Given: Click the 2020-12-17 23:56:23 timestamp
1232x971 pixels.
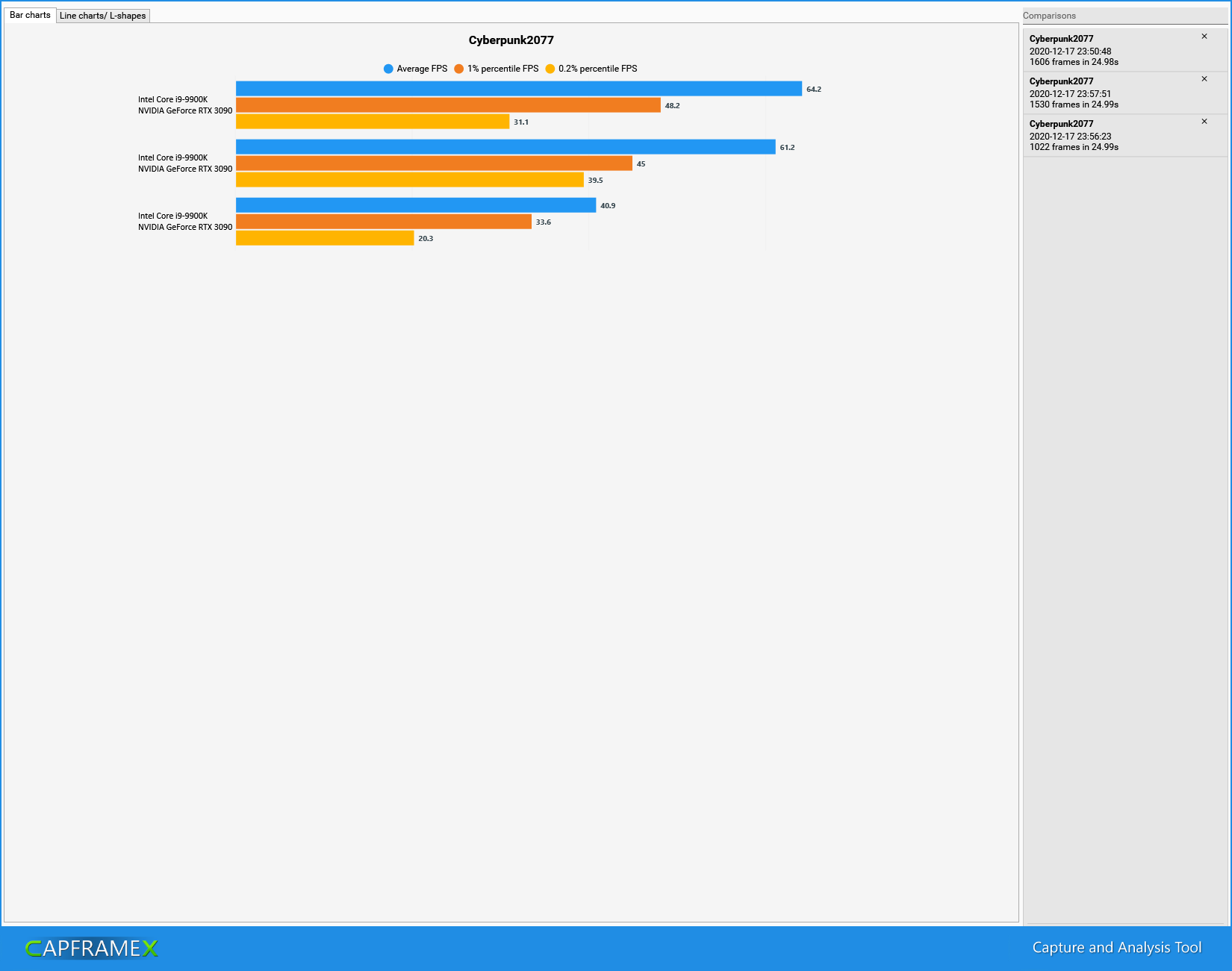Looking at the screenshot, I should (1070, 137).
